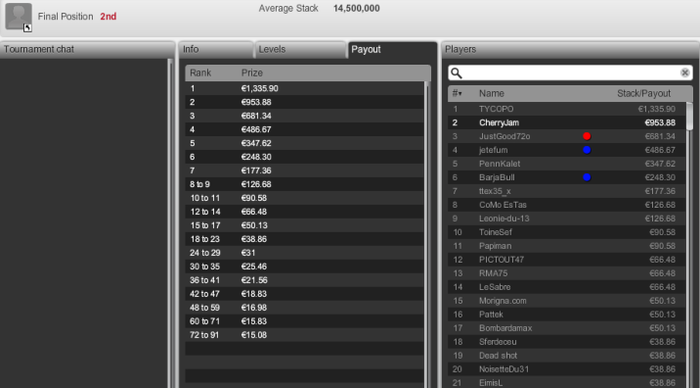Image resolution: width=700 pixels, height=388 pixels.
Task: Click the 24 to 29 payout row
Action: click(304, 253)
